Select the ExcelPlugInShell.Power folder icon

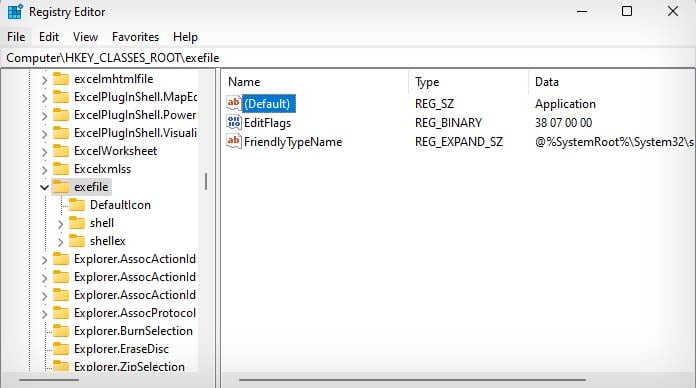tap(61, 115)
